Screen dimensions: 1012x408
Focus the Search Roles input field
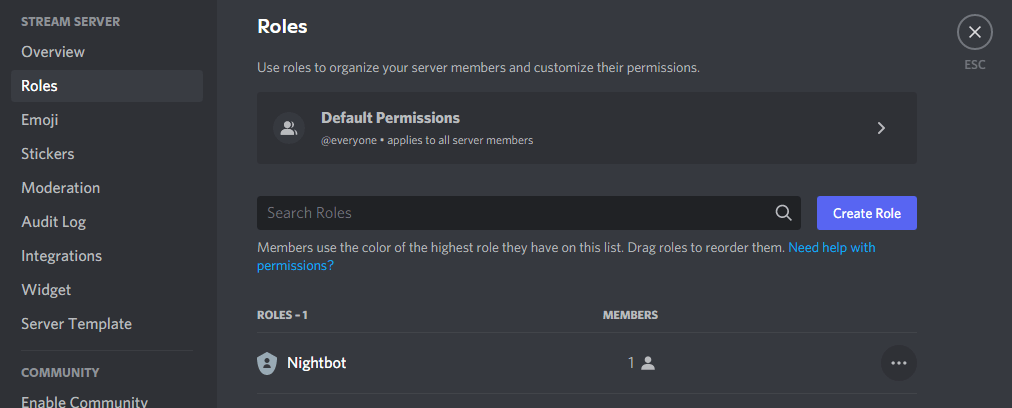(x=529, y=213)
